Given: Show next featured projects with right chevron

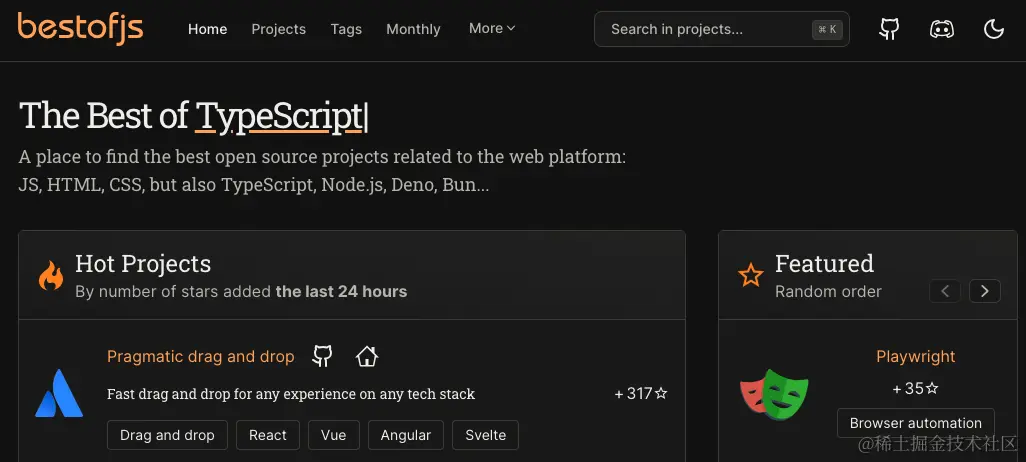Looking at the screenshot, I should 985,291.
